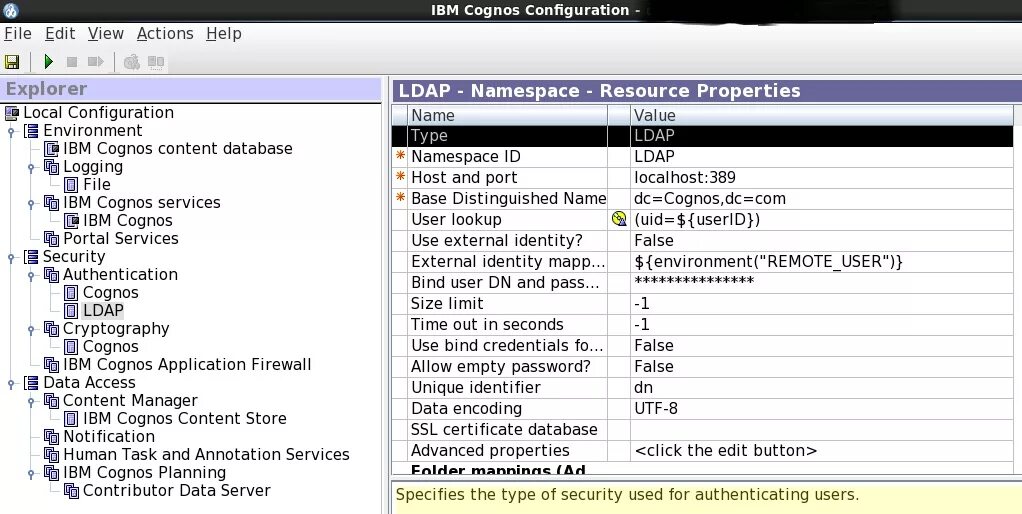Collapse the Cryptography tree node
The height and width of the screenshot is (514, 1022).
[31, 330]
